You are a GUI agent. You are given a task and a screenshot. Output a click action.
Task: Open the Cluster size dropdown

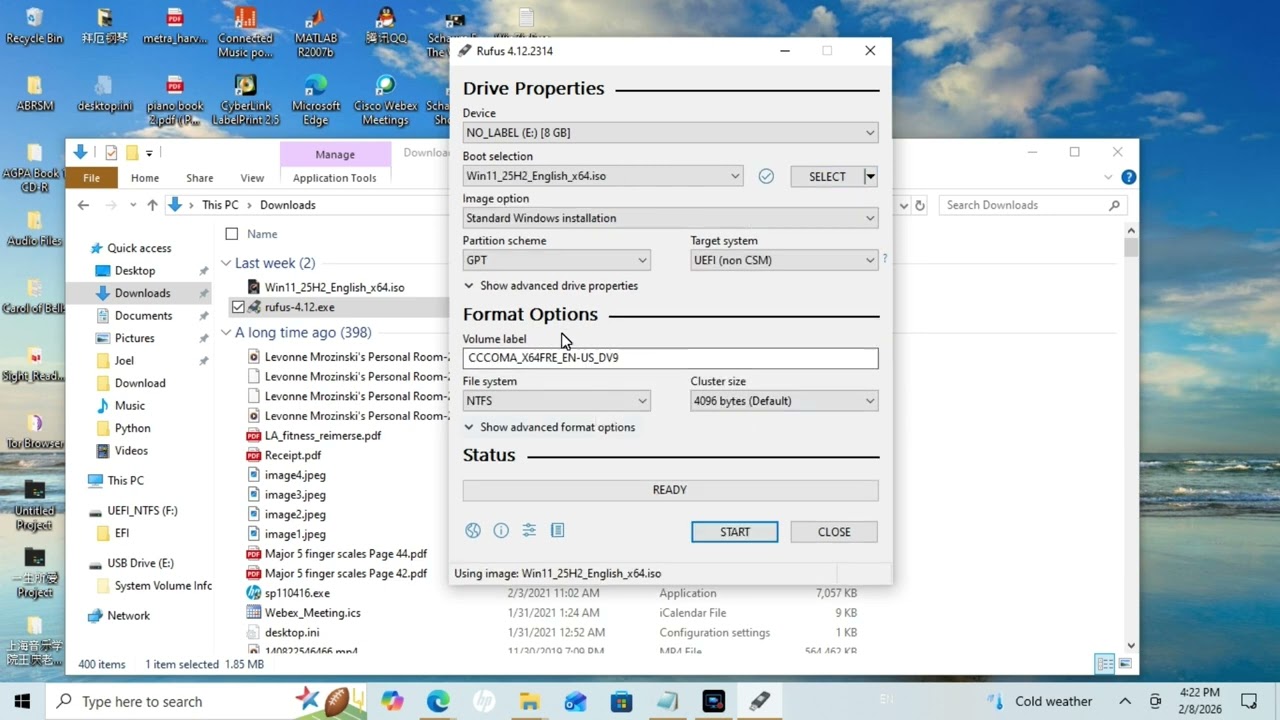click(784, 401)
